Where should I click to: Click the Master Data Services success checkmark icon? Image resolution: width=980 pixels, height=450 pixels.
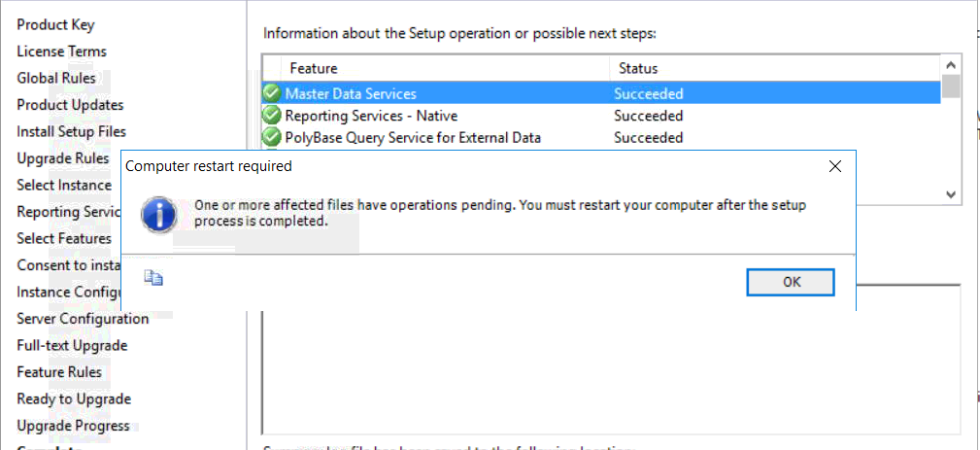(271, 93)
